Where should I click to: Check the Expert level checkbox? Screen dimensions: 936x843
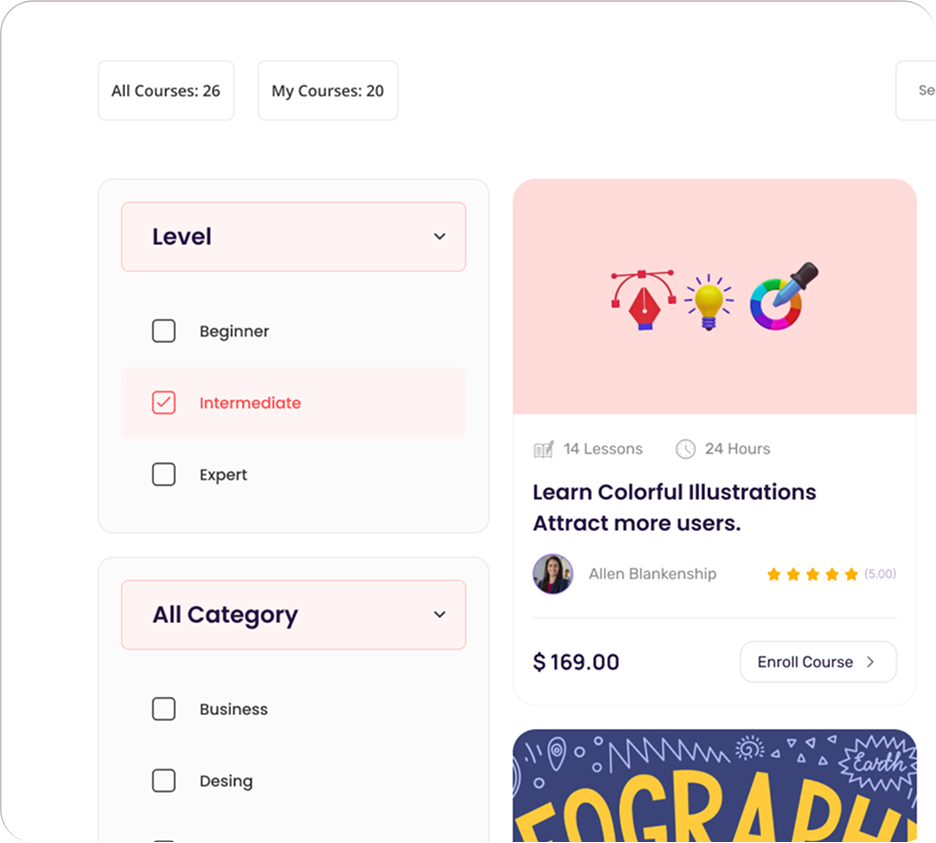point(164,475)
